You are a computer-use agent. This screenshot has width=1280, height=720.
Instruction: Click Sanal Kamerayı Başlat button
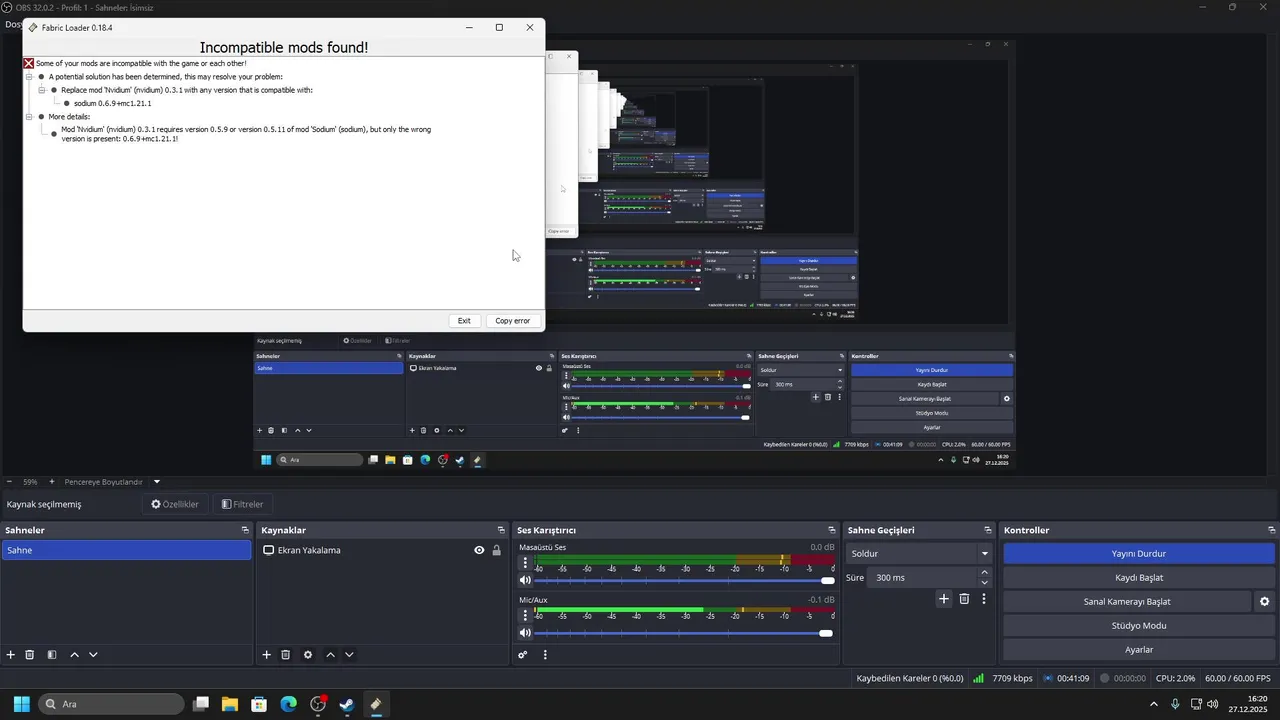coord(1127,602)
